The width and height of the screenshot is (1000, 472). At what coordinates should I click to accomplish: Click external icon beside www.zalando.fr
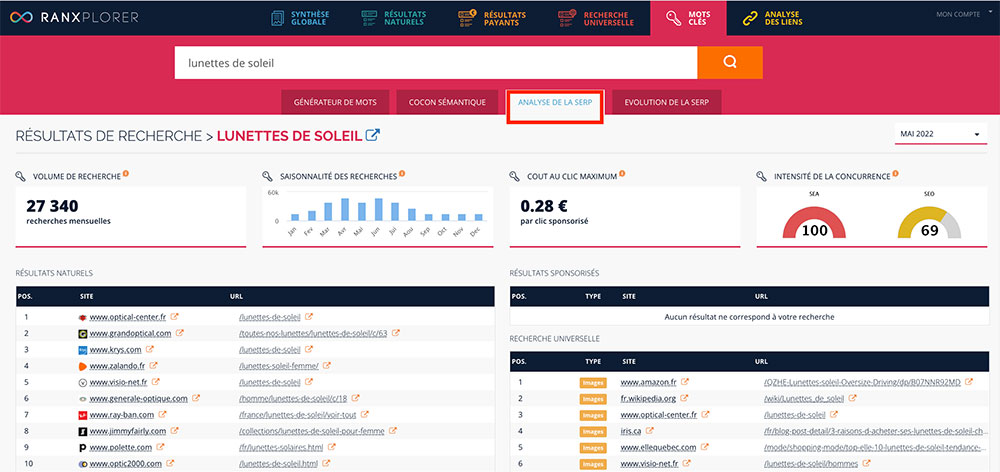coord(154,366)
